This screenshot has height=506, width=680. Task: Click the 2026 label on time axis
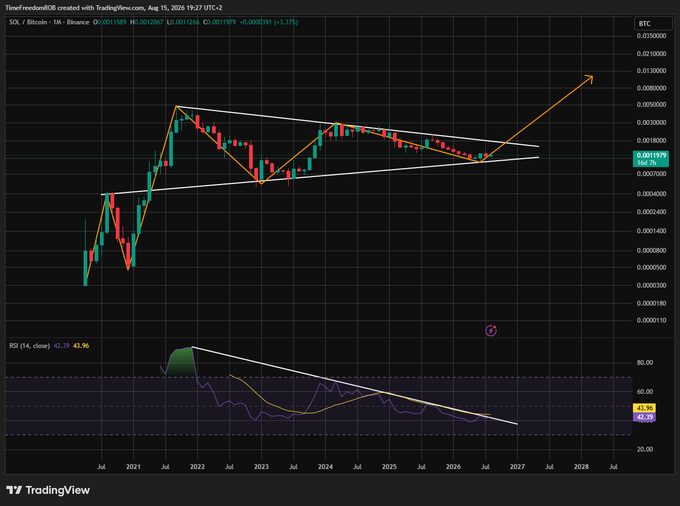pos(453,467)
